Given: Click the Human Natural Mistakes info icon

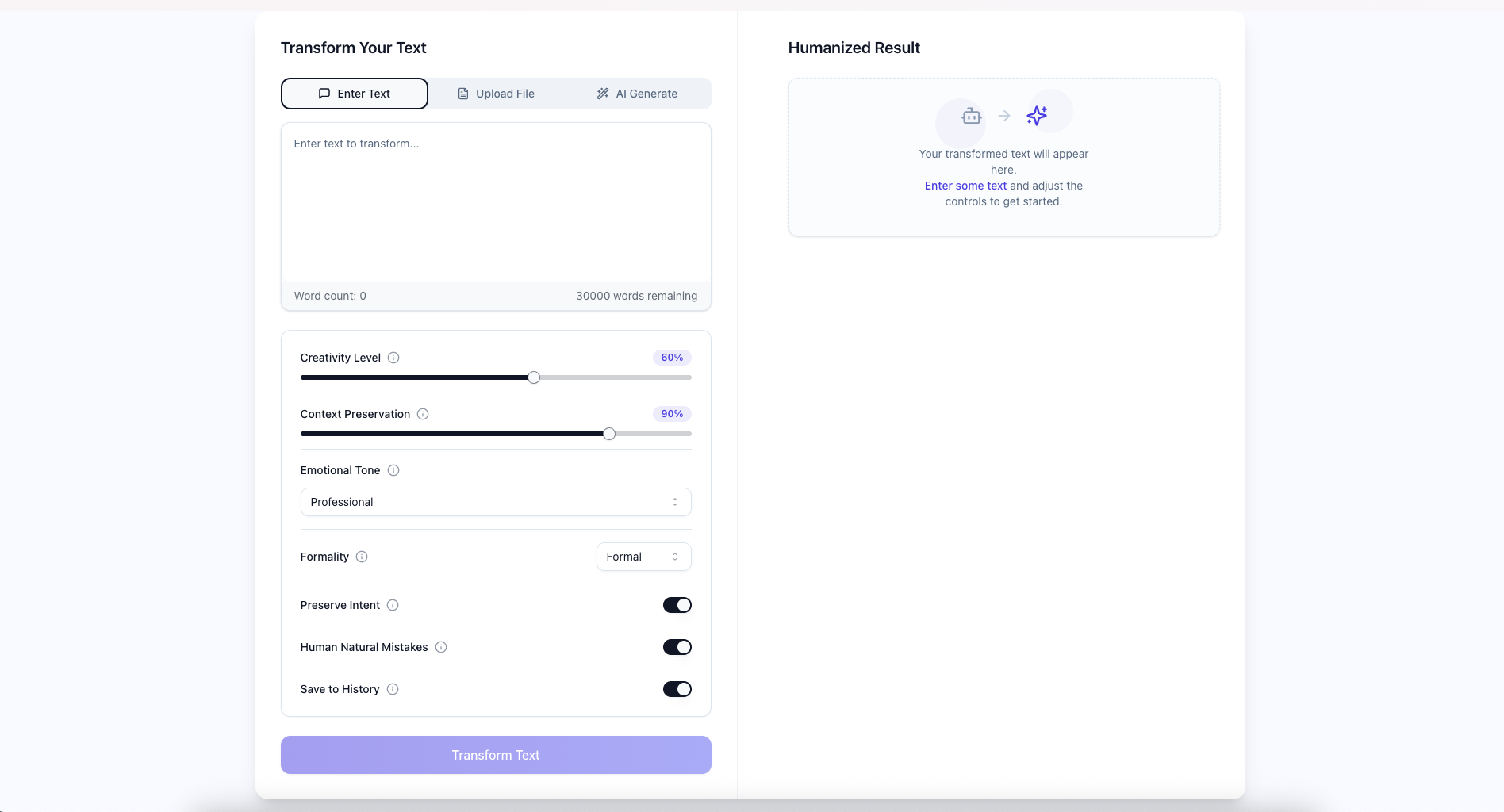Looking at the screenshot, I should point(440,647).
